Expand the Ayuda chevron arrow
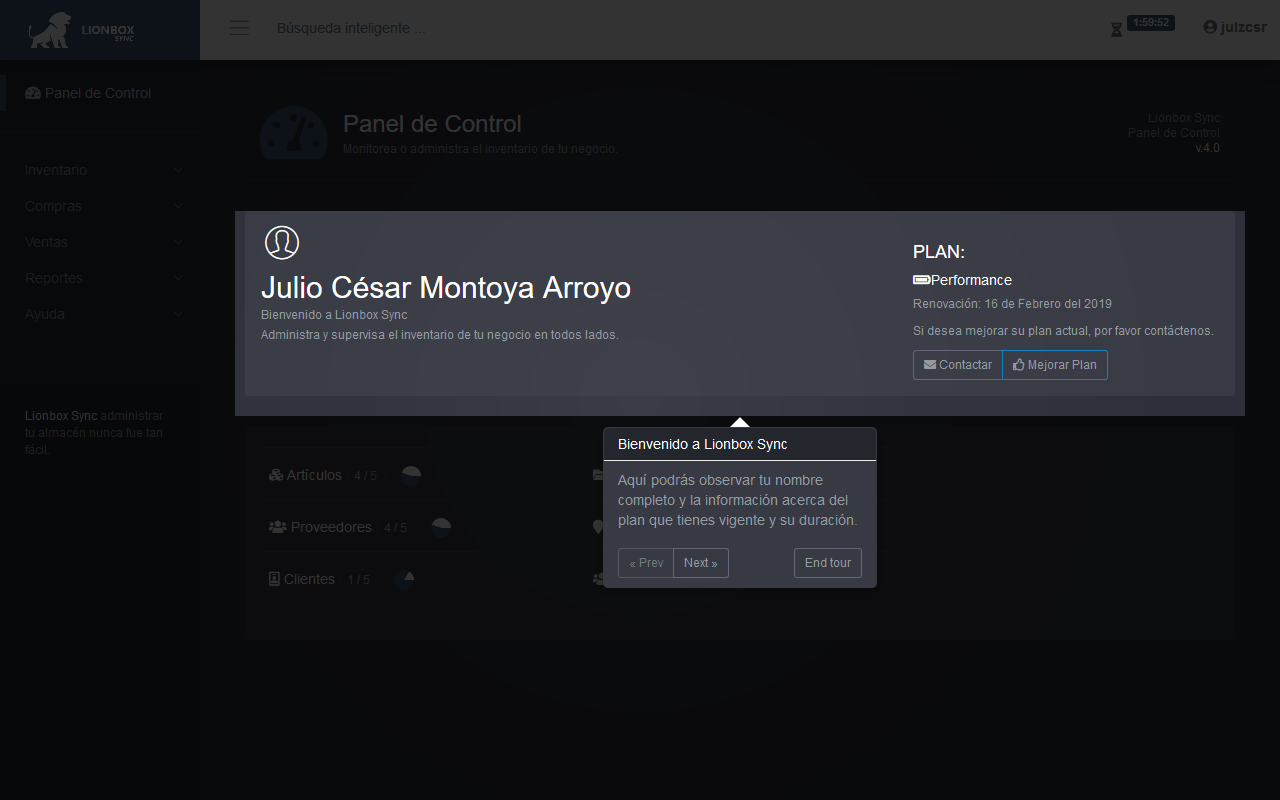This screenshot has width=1280, height=800. (178, 315)
